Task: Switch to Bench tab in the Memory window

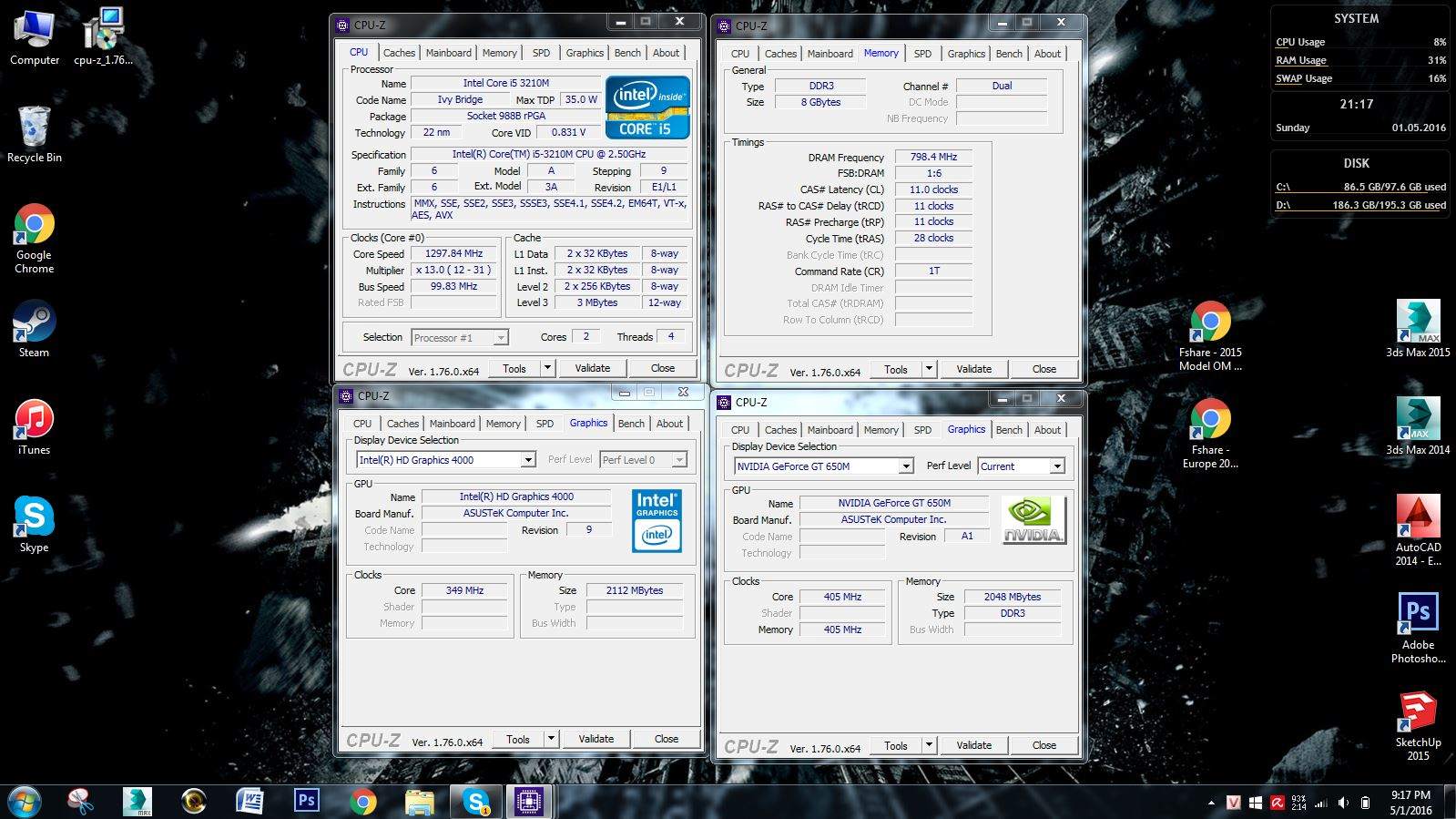Action: point(1009,54)
